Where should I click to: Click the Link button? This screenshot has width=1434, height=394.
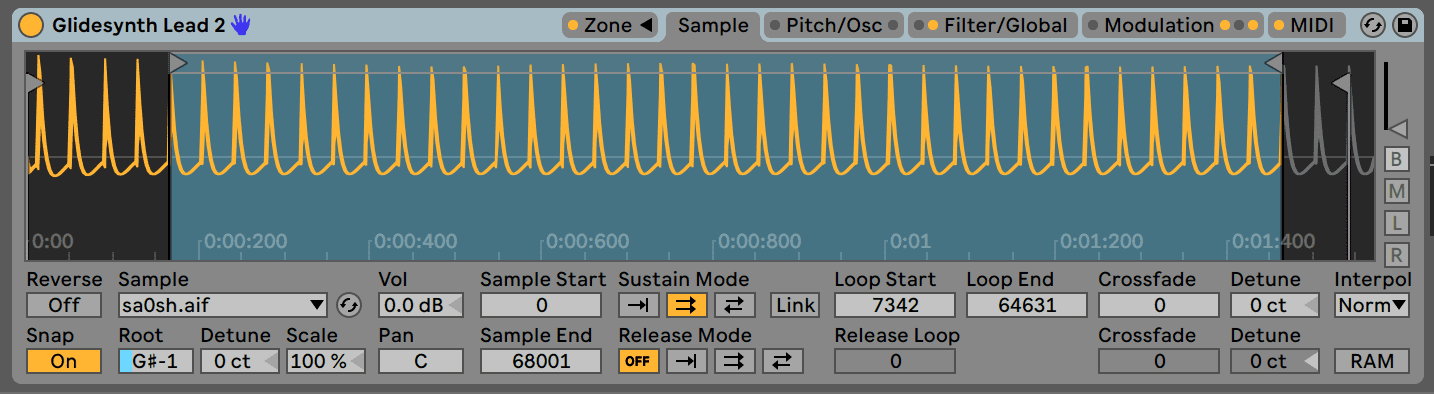pos(794,305)
